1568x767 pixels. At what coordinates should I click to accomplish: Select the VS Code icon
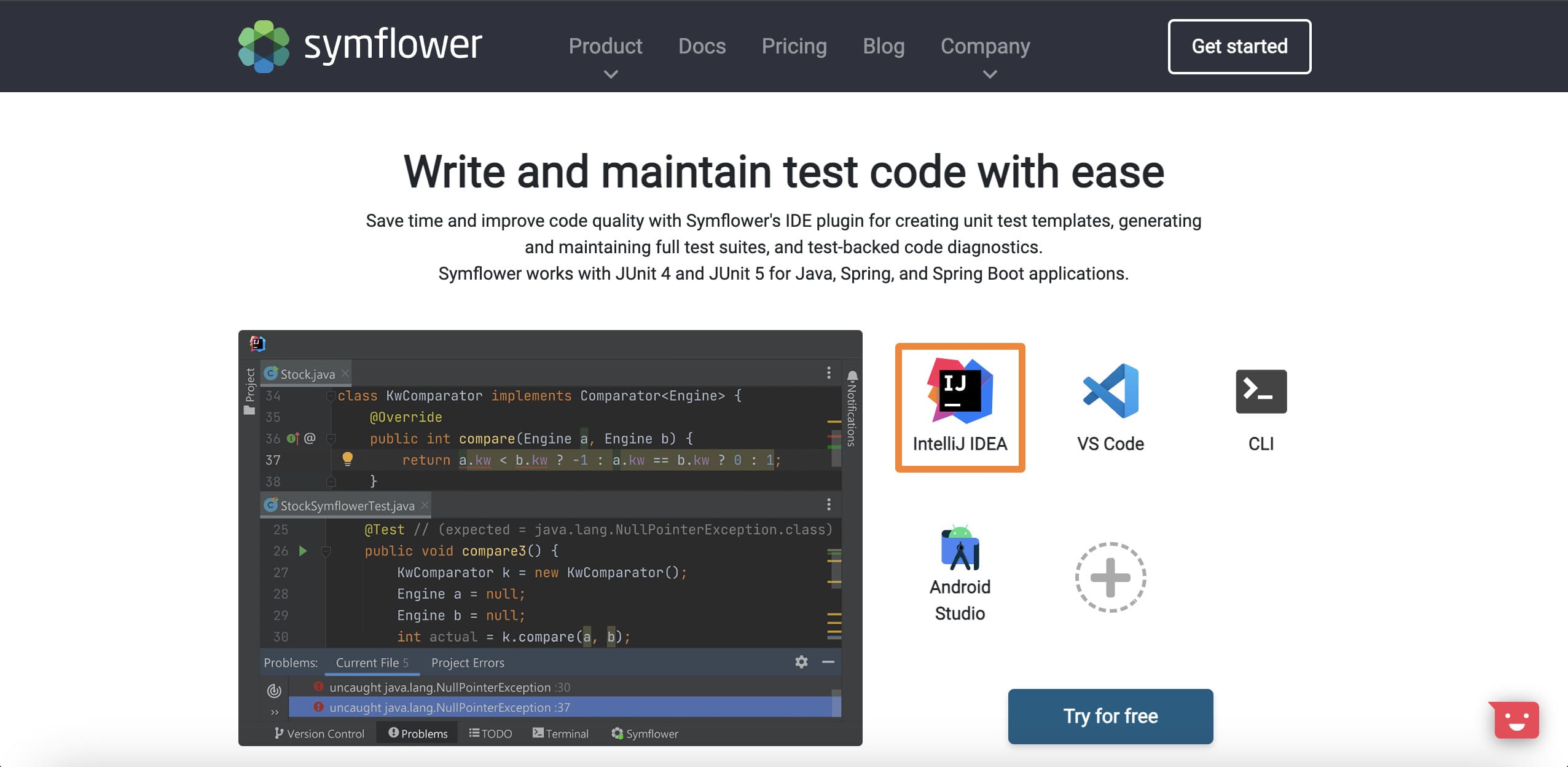(1110, 391)
